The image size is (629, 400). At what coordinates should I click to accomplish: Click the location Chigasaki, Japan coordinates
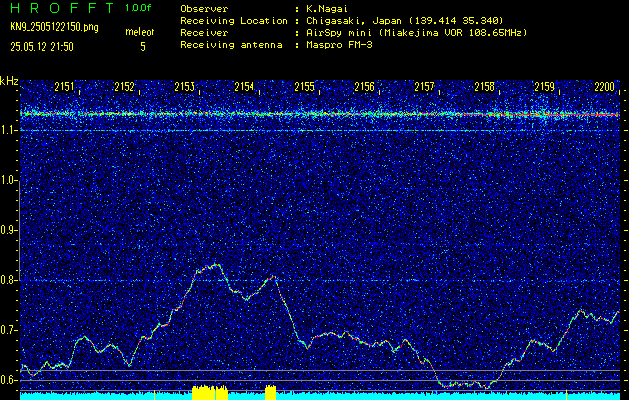[405, 21]
